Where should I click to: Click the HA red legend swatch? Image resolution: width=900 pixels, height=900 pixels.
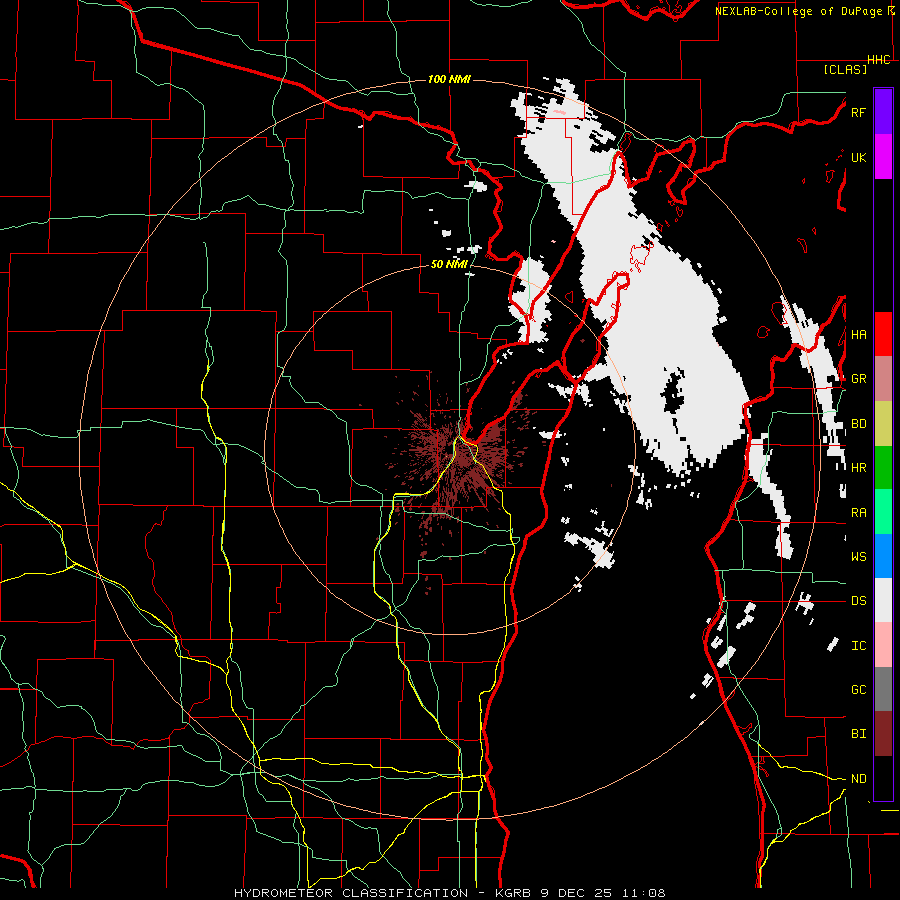(883, 334)
